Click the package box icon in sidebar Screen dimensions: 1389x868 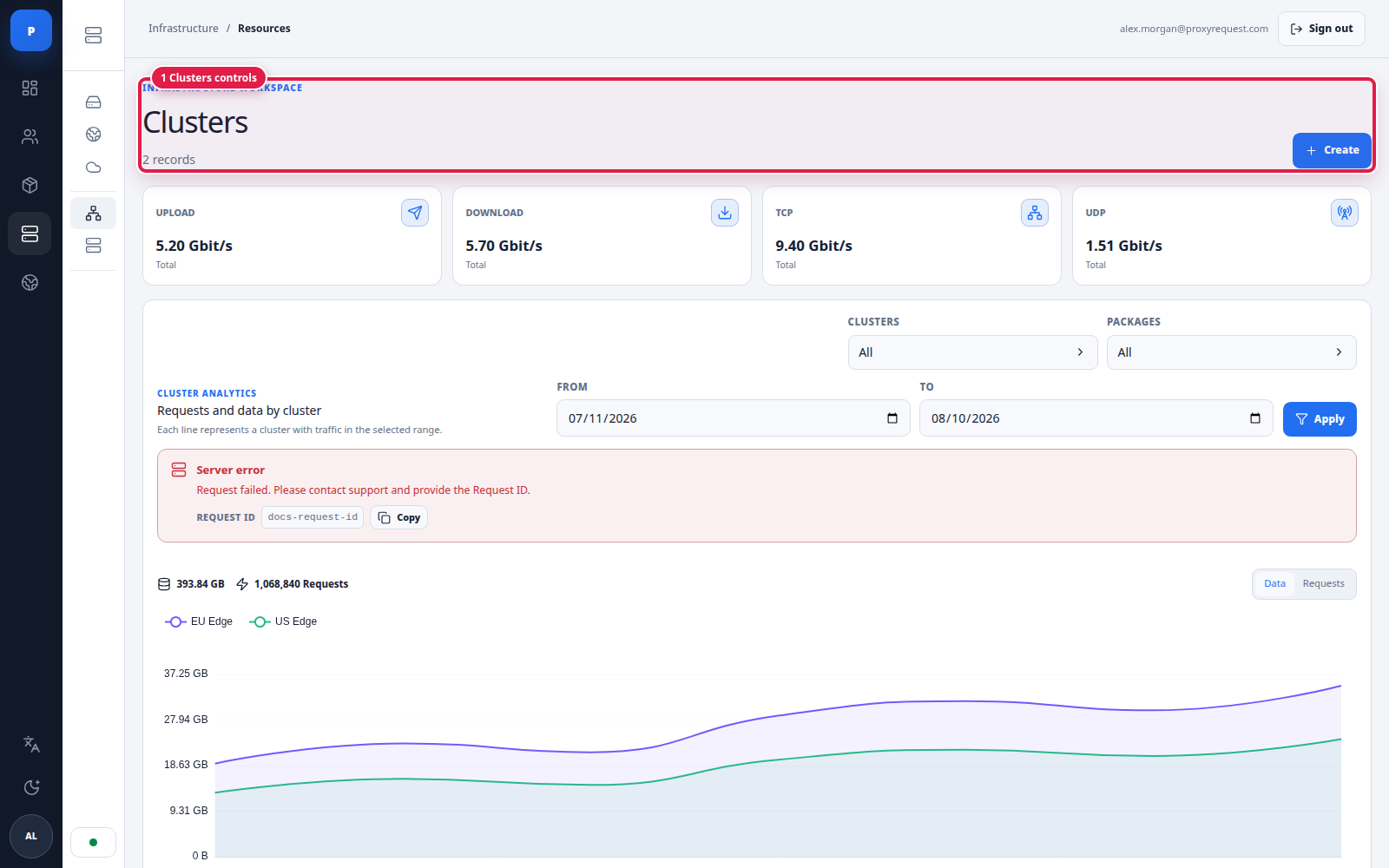(30, 185)
